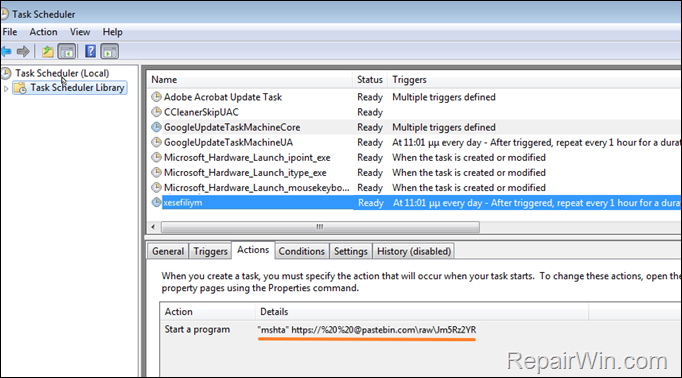The height and width of the screenshot is (378, 682).
Task: Select the GoogleUpdateTaskMachineCore task name
Action: click(x=232, y=127)
